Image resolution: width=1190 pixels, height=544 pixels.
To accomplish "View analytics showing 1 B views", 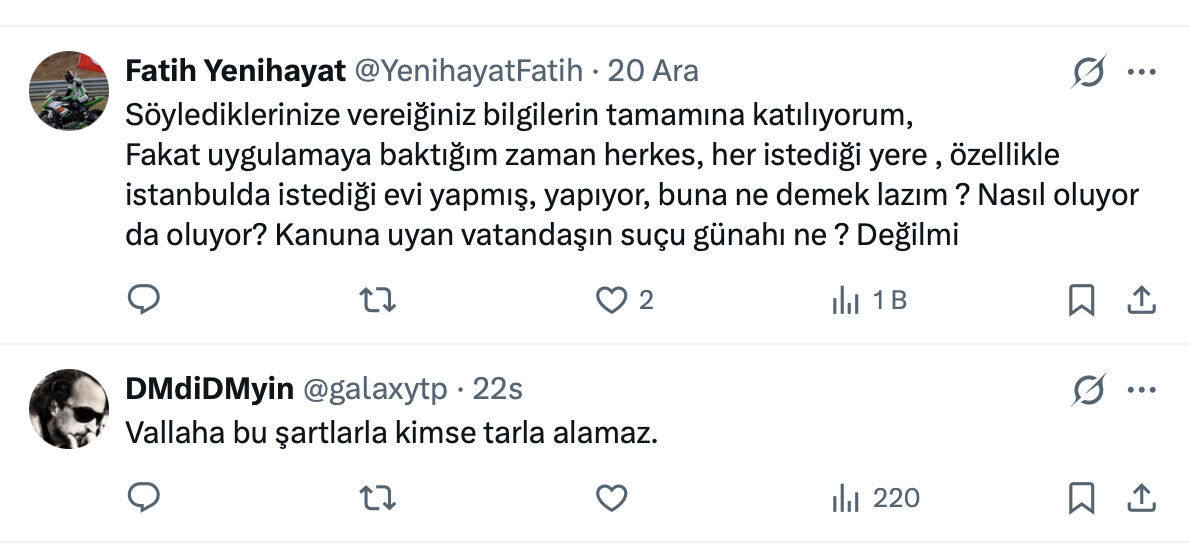I will (x=868, y=299).
